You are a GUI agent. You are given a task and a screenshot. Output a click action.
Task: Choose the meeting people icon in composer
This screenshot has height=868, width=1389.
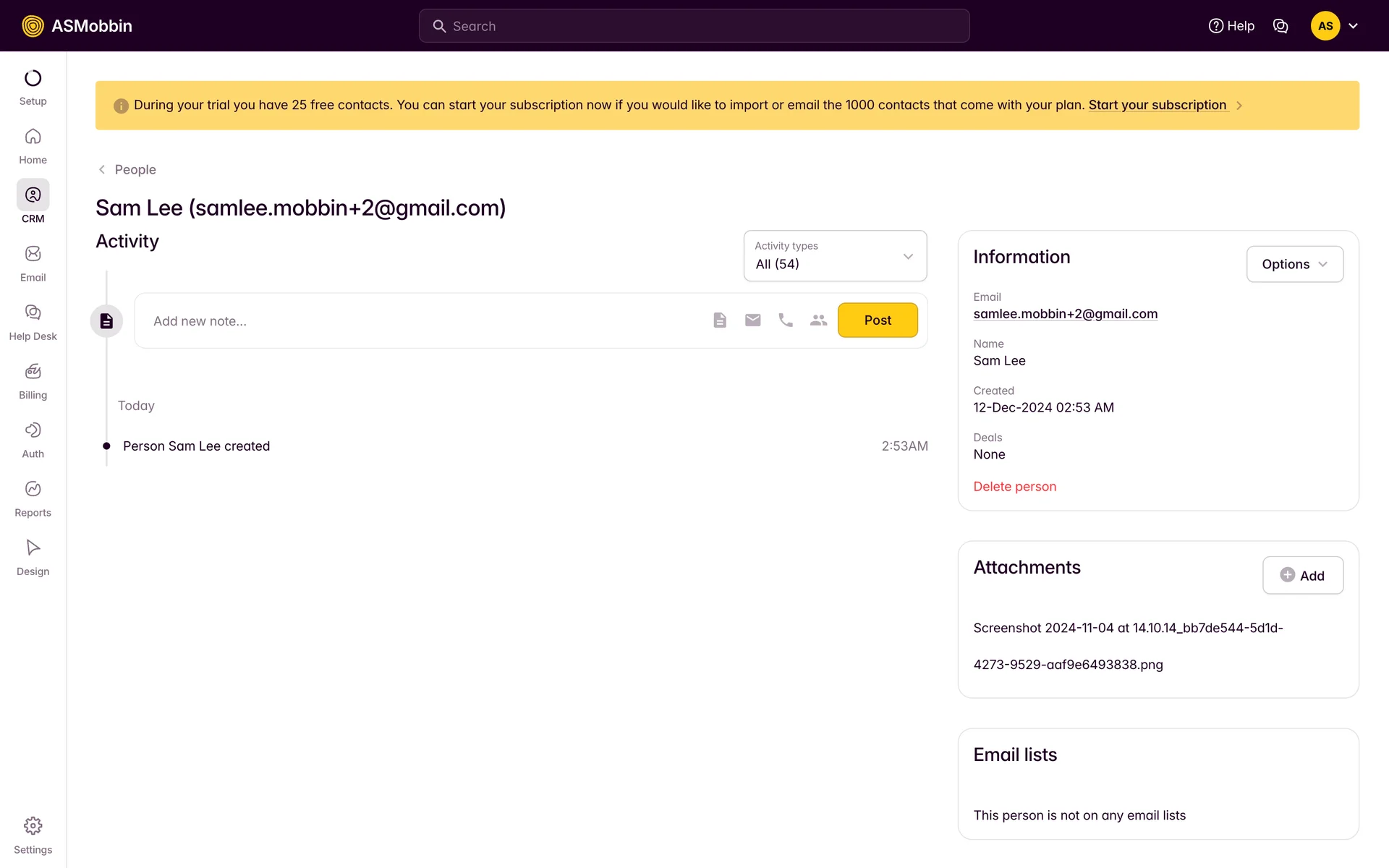point(818,320)
